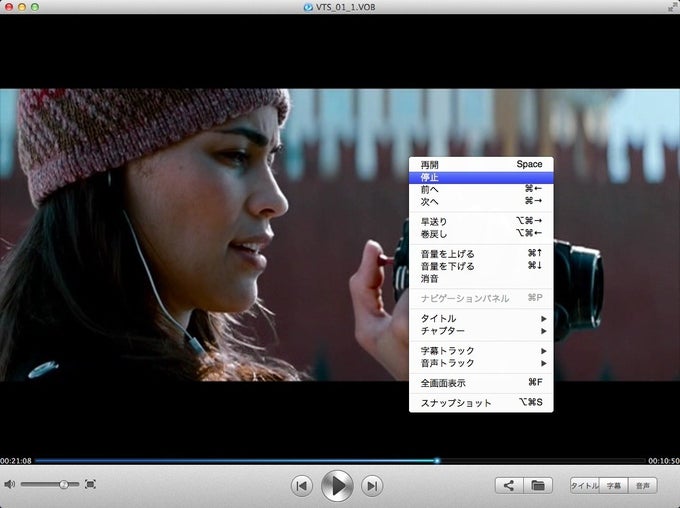Select 全画面表示 in the context menu
The width and height of the screenshot is (680, 508).
click(481, 383)
